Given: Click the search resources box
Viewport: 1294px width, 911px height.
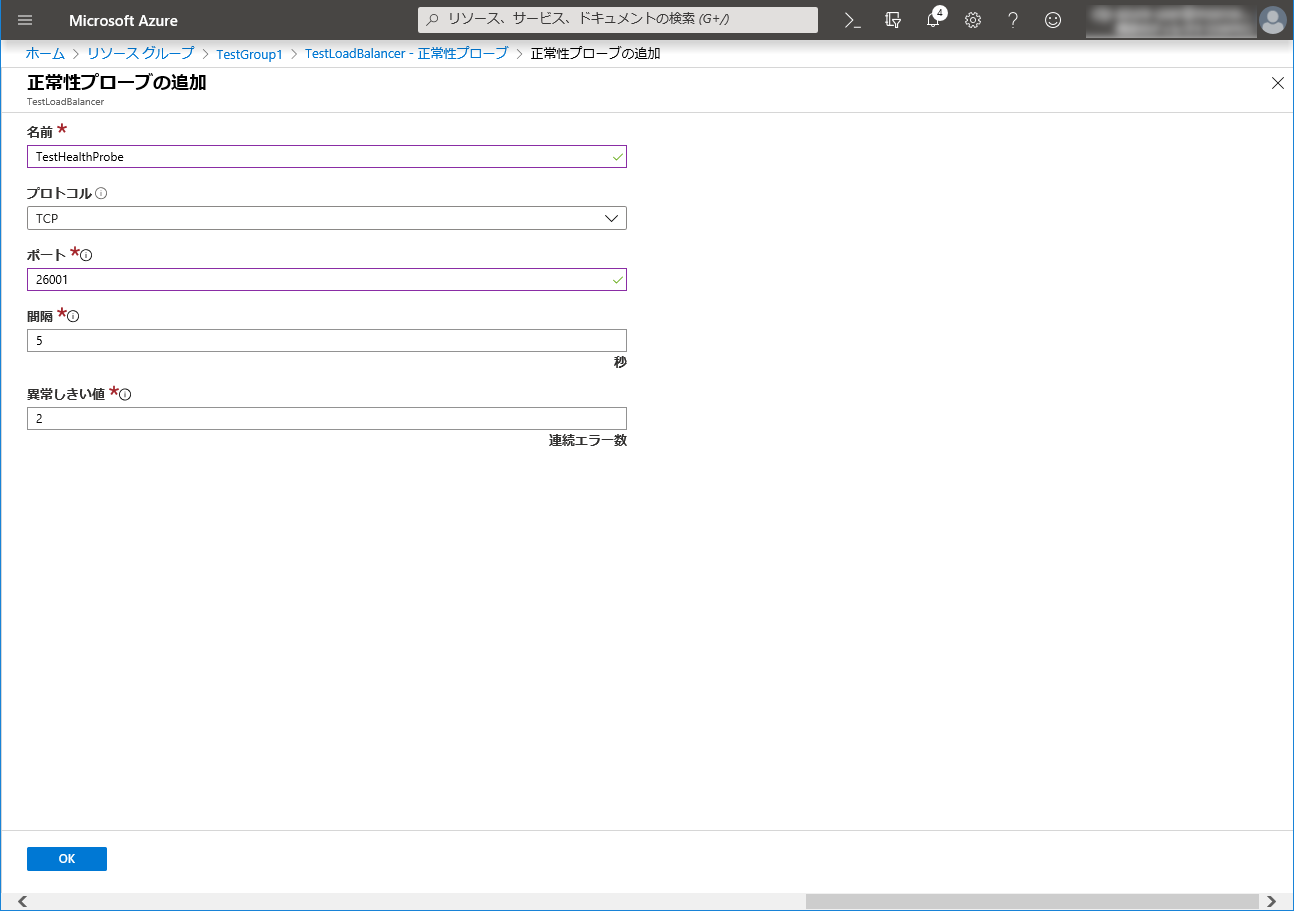Looking at the screenshot, I should point(618,20).
